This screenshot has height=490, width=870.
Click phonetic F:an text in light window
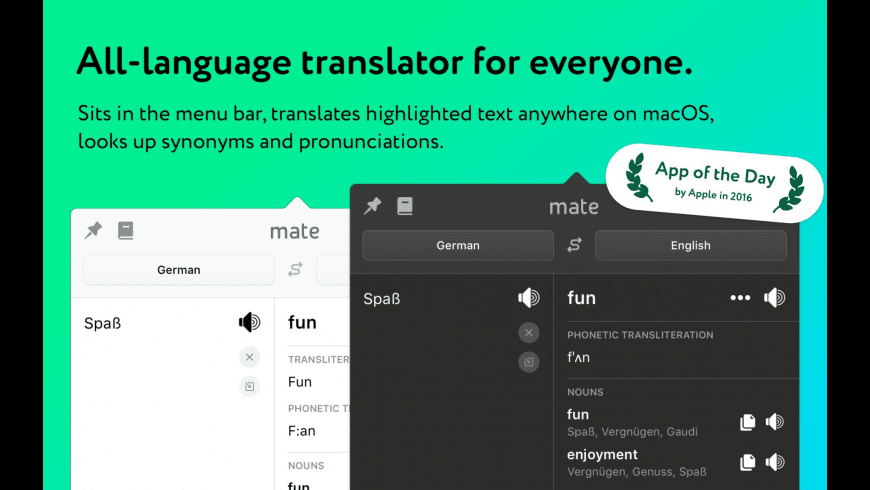coord(302,431)
